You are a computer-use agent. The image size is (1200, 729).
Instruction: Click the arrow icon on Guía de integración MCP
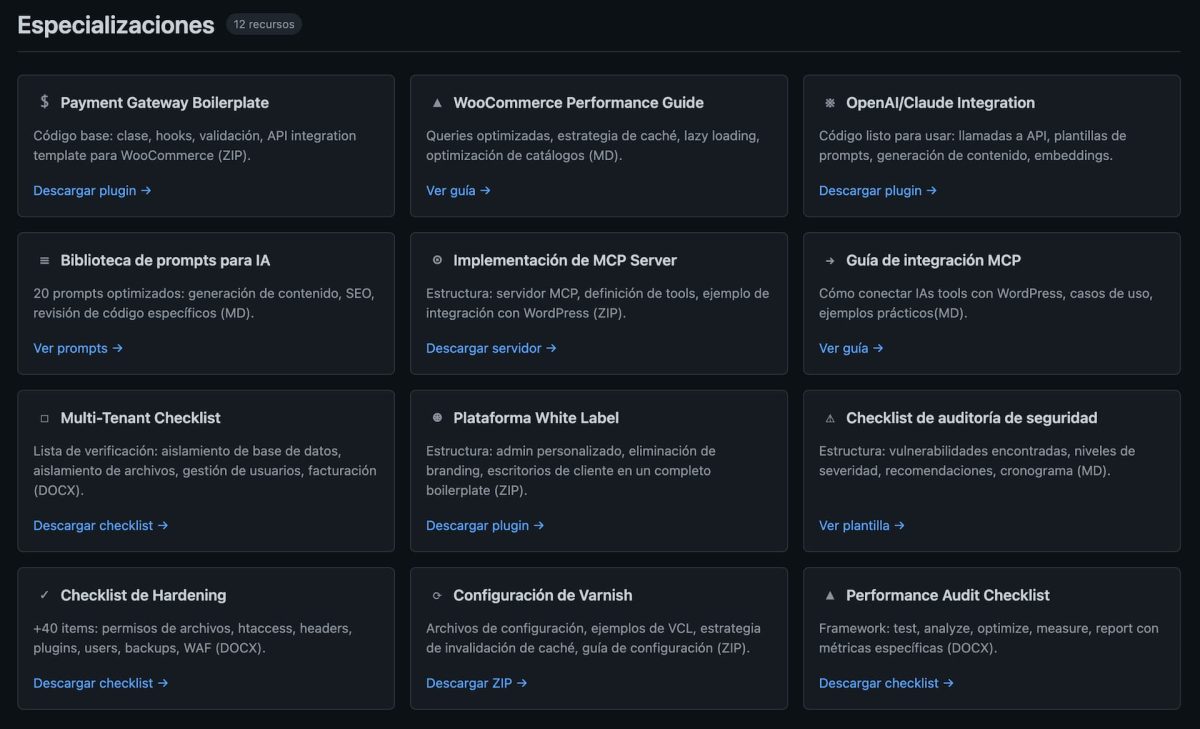[829, 260]
